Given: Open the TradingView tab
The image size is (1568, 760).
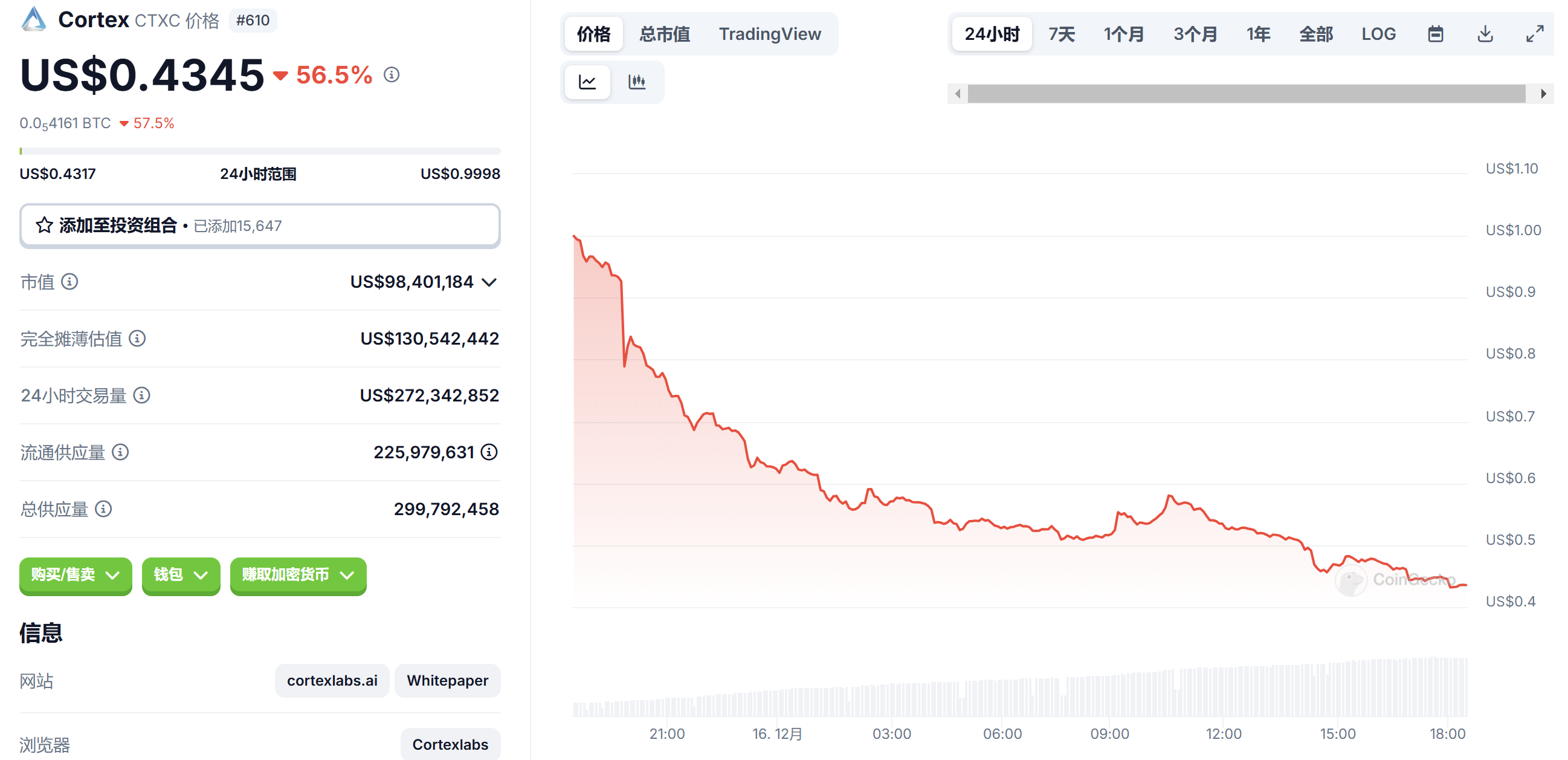Looking at the screenshot, I should 769,34.
